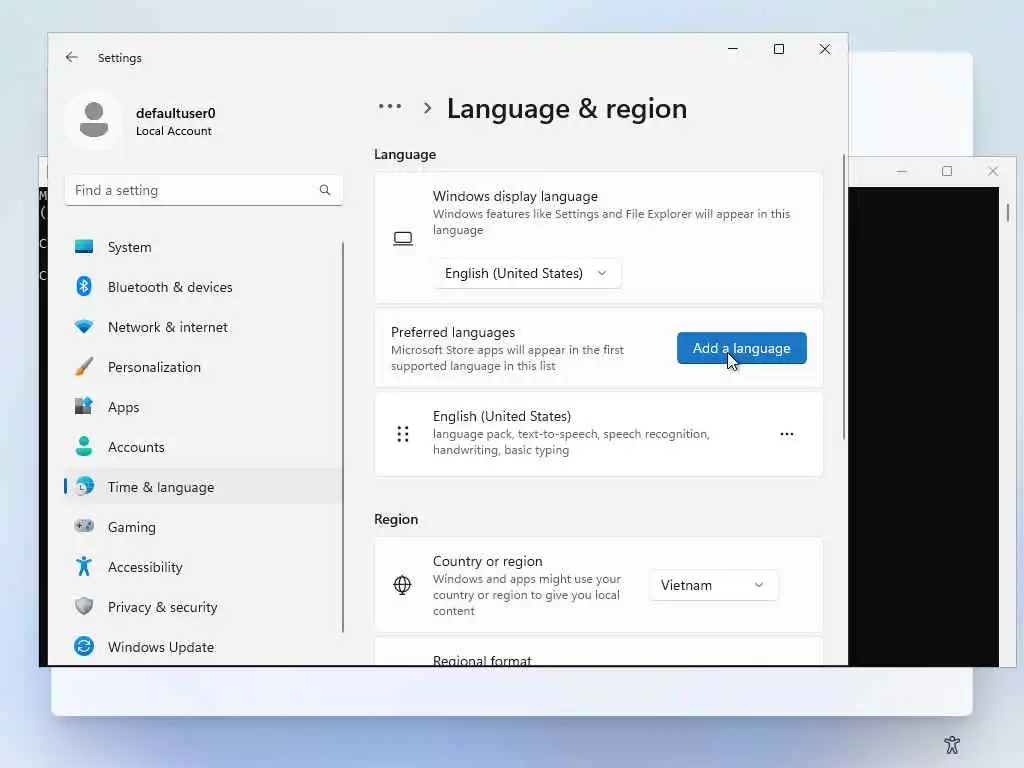Image resolution: width=1024 pixels, height=768 pixels.
Task: Click the English (United States) language entry
Action: click(598, 434)
